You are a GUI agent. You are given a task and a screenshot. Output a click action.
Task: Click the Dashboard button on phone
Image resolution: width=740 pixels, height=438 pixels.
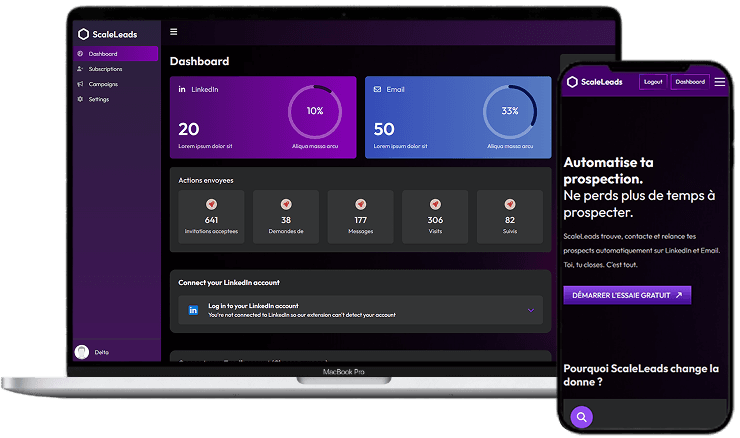tap(690, 82)
